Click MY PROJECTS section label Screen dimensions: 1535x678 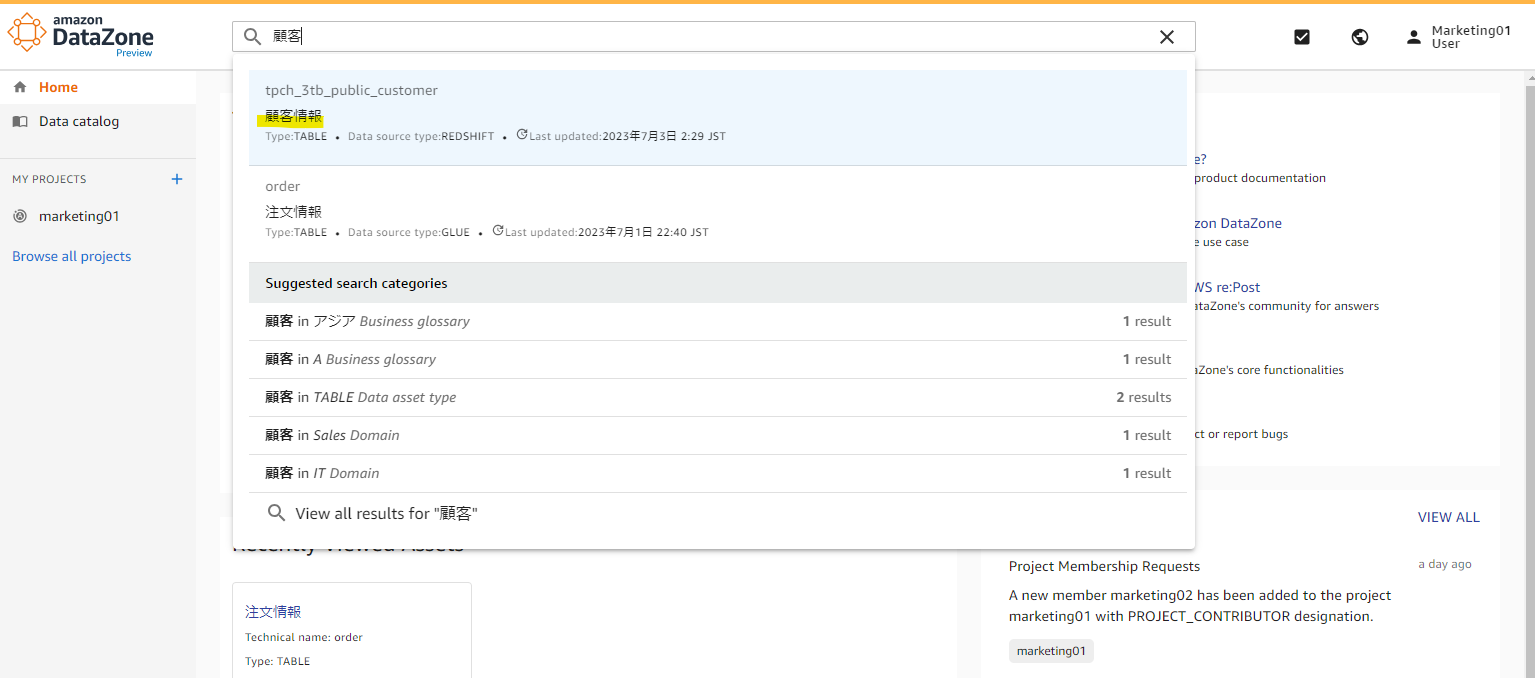pyautogui.click(x=49, y=179)
